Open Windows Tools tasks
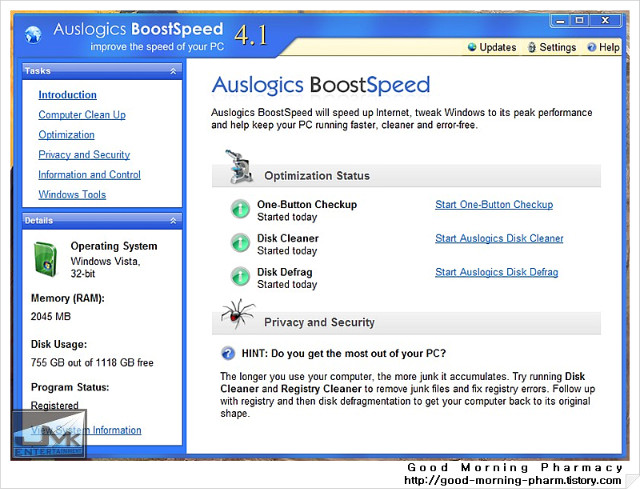 72,195
